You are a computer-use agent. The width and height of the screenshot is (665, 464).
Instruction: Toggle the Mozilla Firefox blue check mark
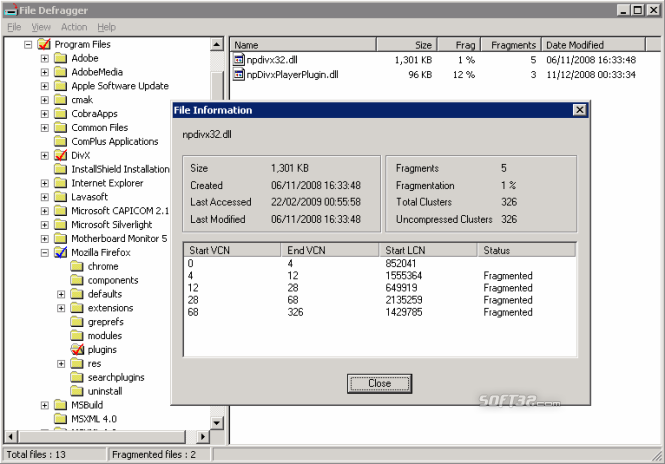point(61,252)
